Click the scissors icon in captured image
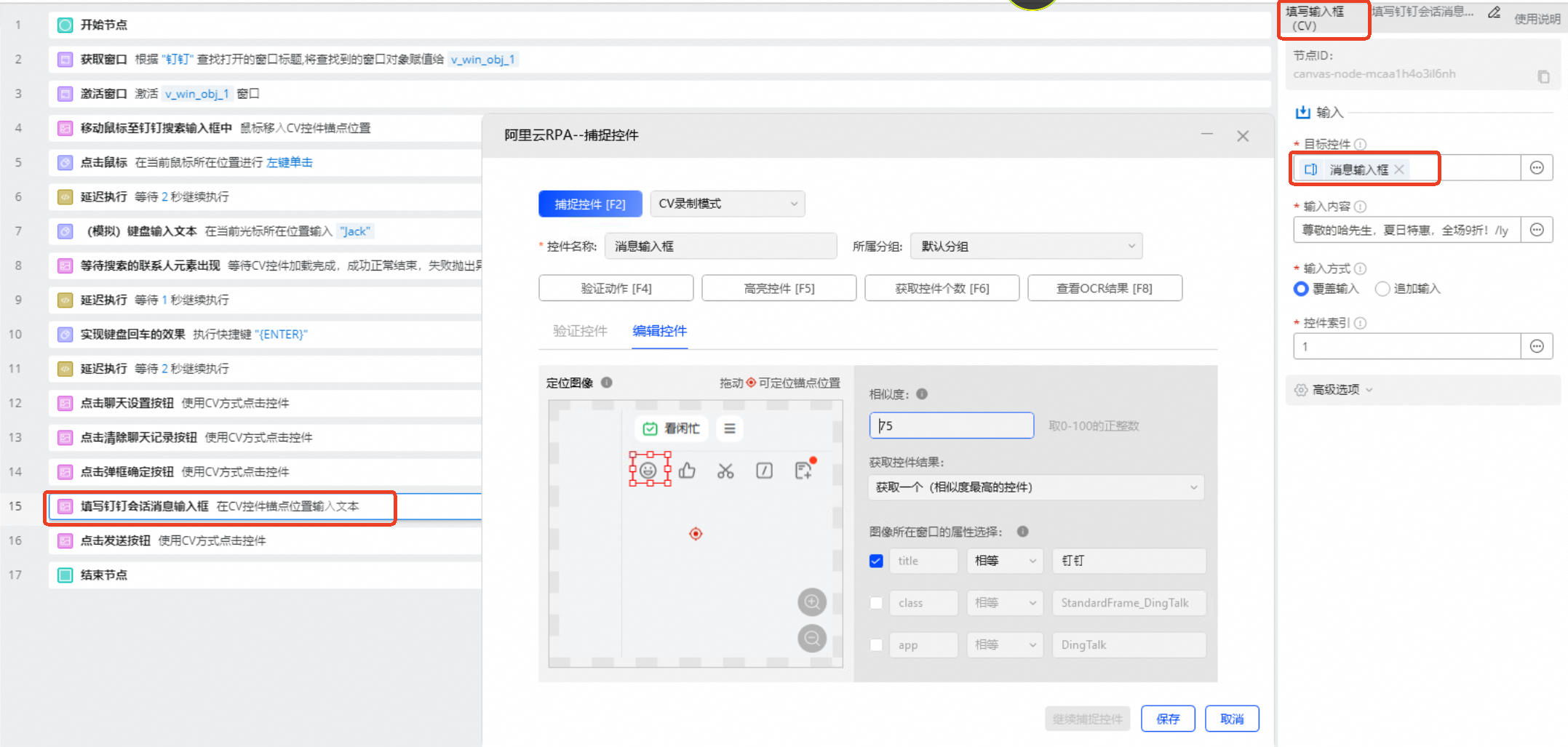The height and width of the screenshot is (747, 1568). (x=725, y=471)
